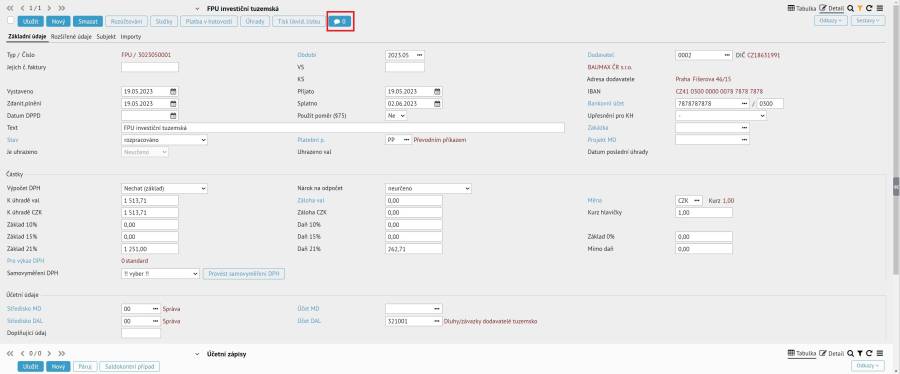Open calendar picker for Splatno date
Viewport: 900px width, 374px height.
click(437, 104)
